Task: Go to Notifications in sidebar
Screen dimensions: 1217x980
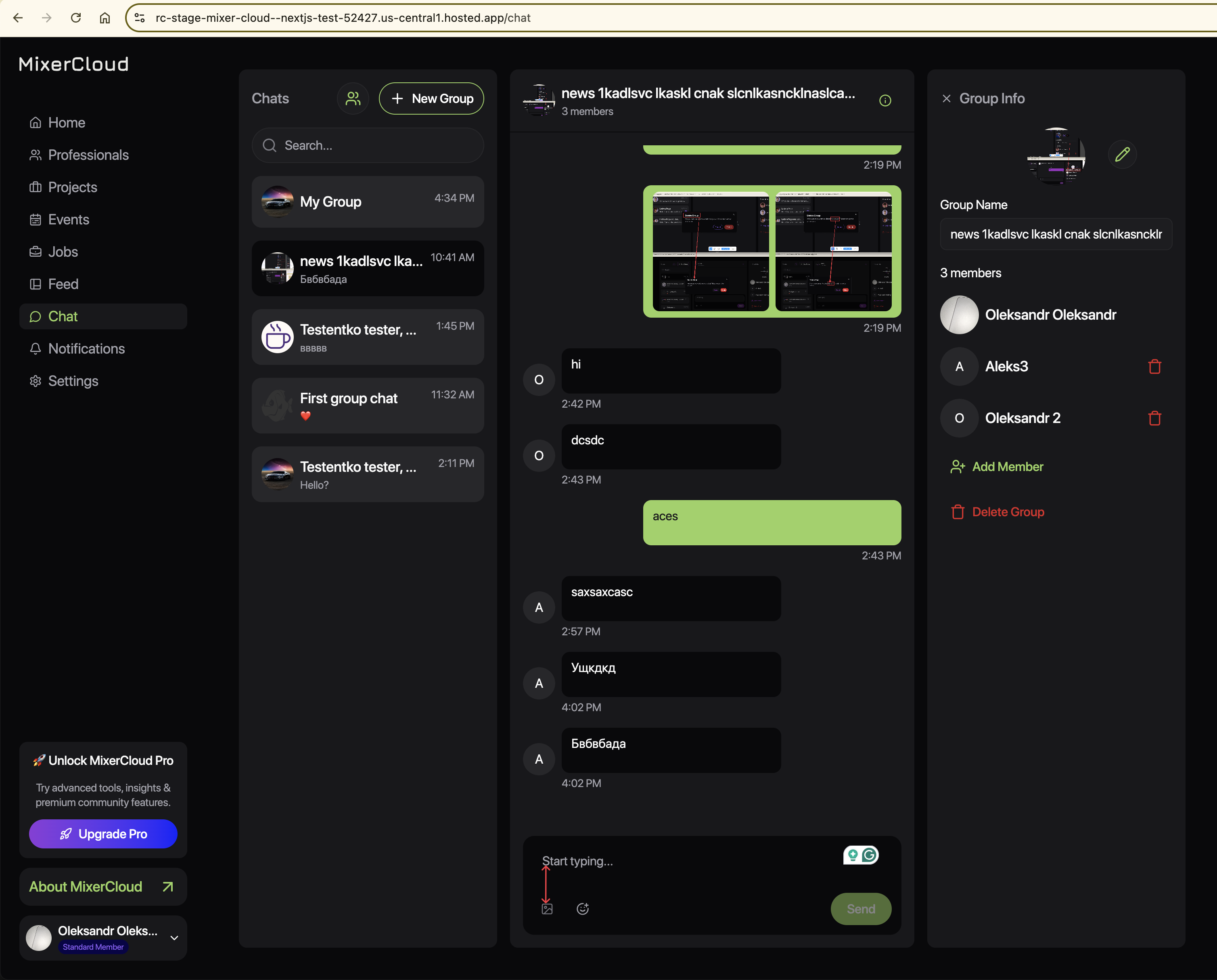Action: (86, 348)
